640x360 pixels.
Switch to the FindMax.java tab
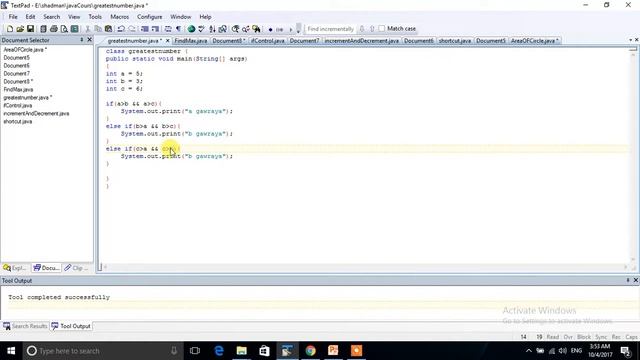click(x=191, y=41)
